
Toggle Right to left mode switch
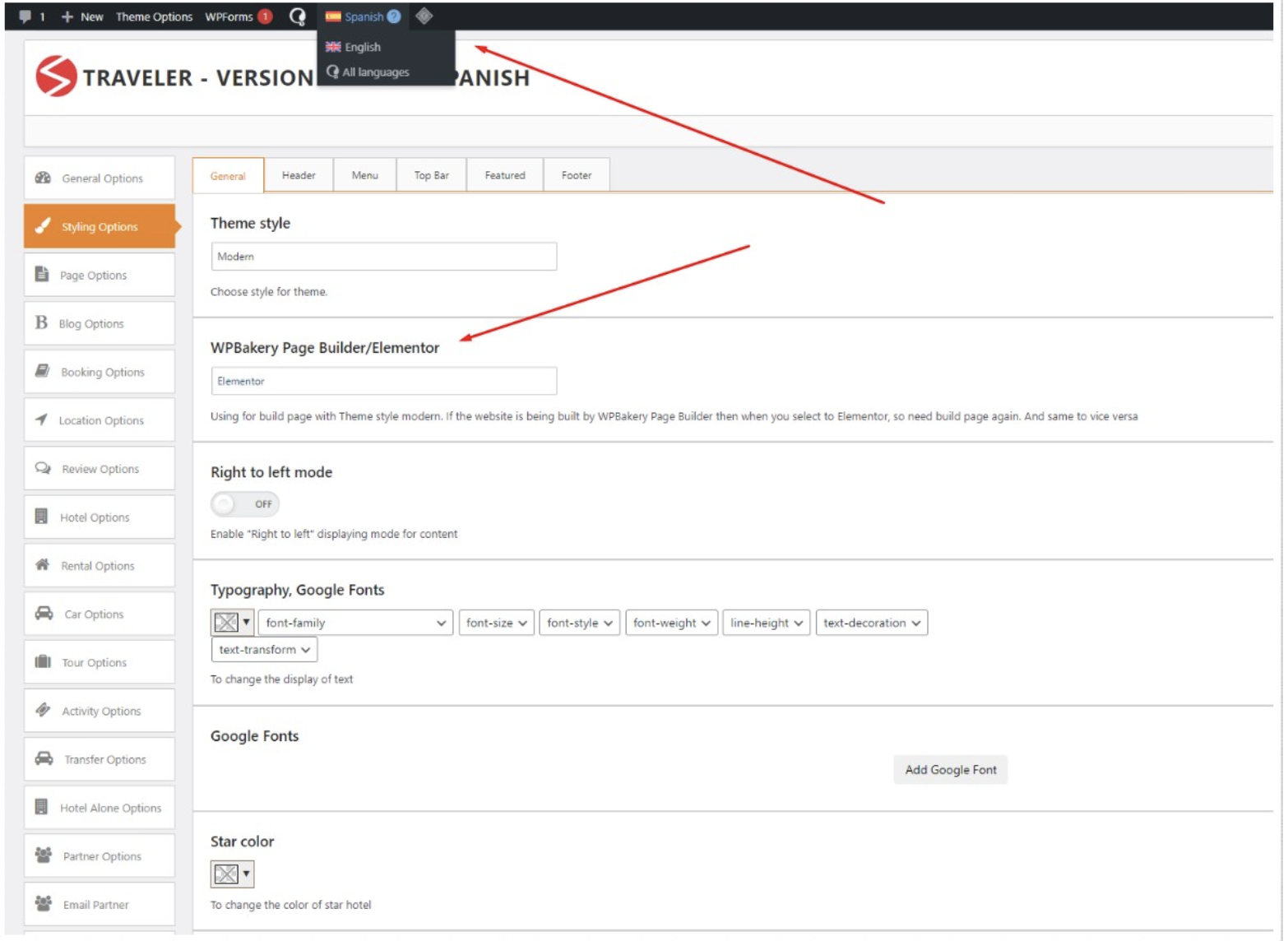[x=245, y=503]
